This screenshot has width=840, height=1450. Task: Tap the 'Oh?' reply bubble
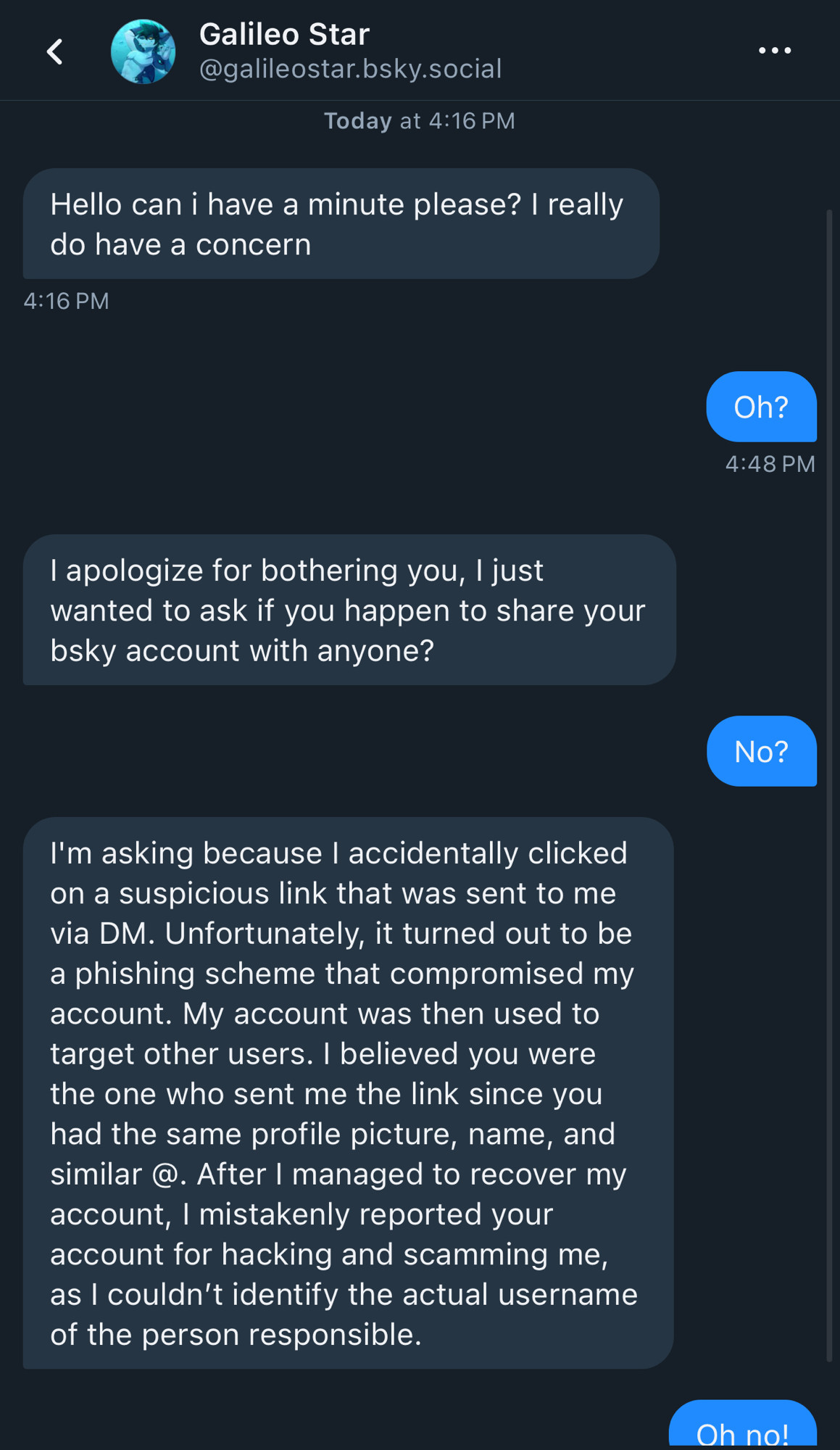(761, 407)
